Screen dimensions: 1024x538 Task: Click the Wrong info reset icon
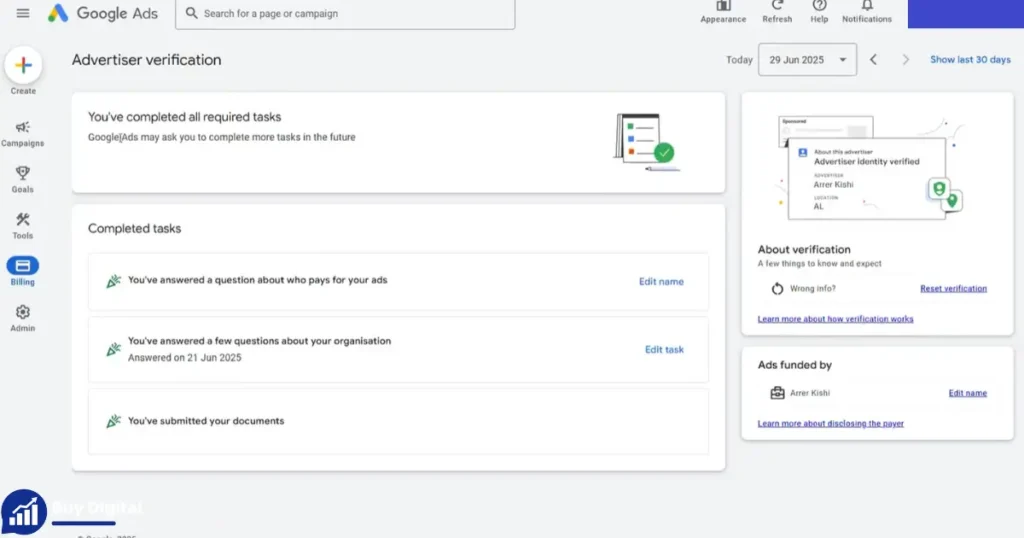click(x=777, y=288)
